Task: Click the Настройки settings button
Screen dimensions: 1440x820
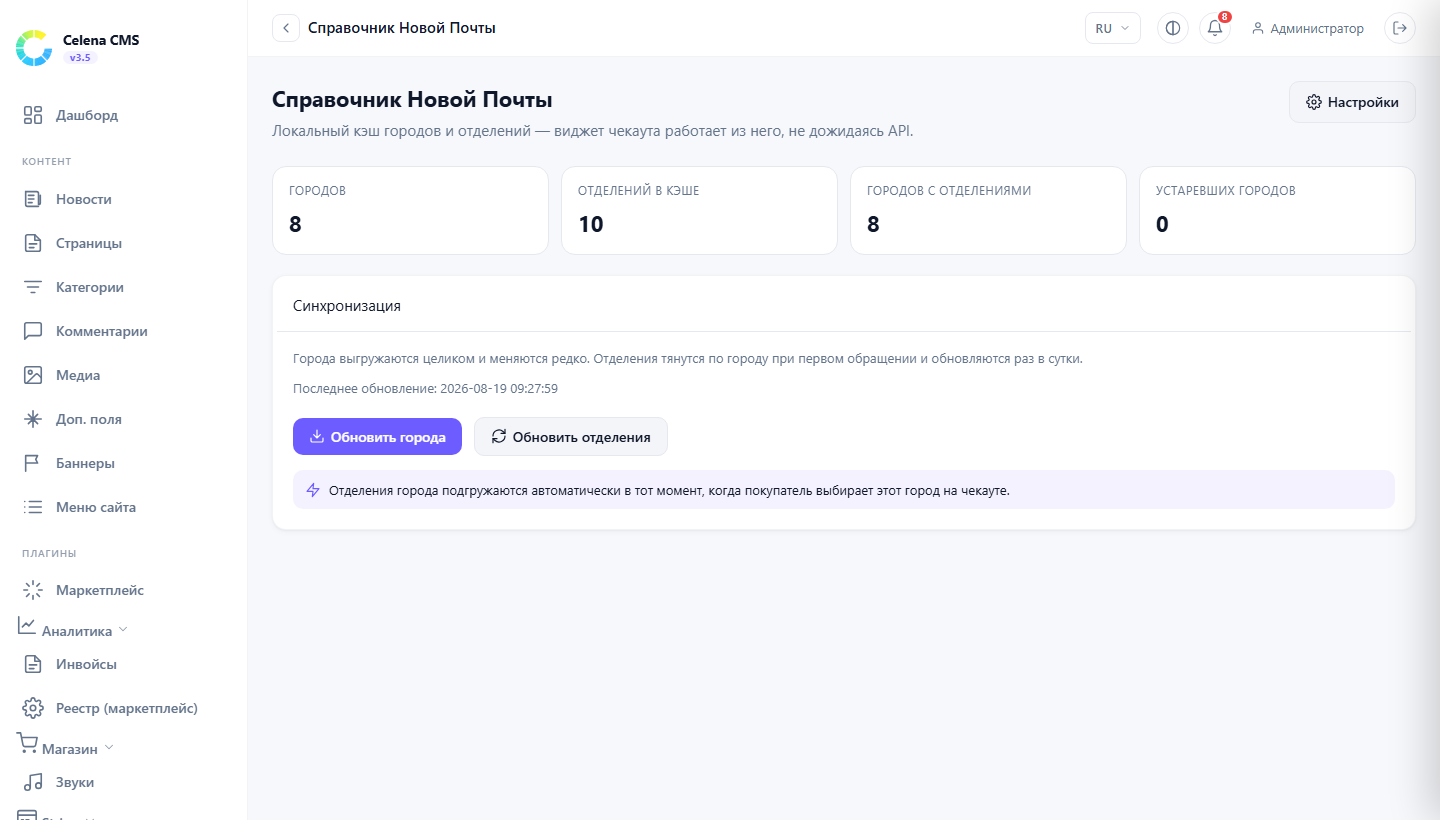Action: point(1352,102)
